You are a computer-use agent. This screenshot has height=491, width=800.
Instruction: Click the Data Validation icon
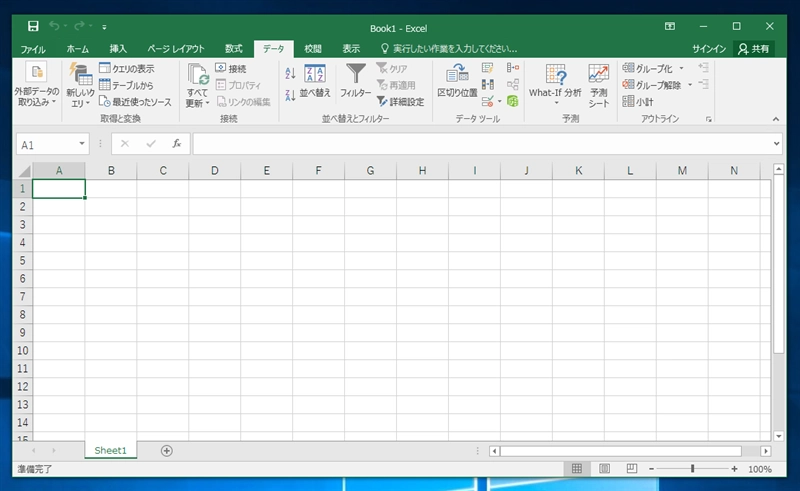point(487,102)
